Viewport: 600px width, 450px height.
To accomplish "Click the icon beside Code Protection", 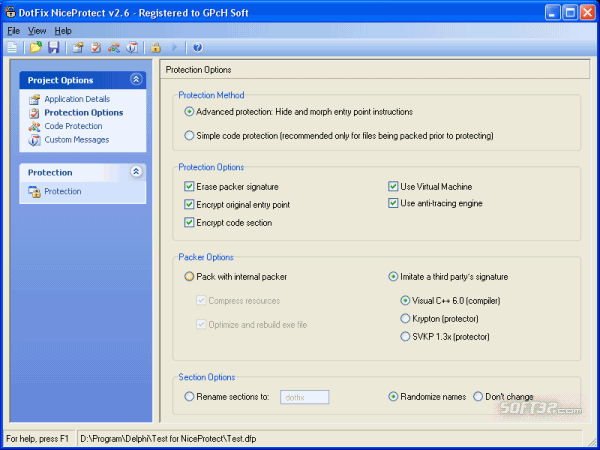I will point(34,126).
